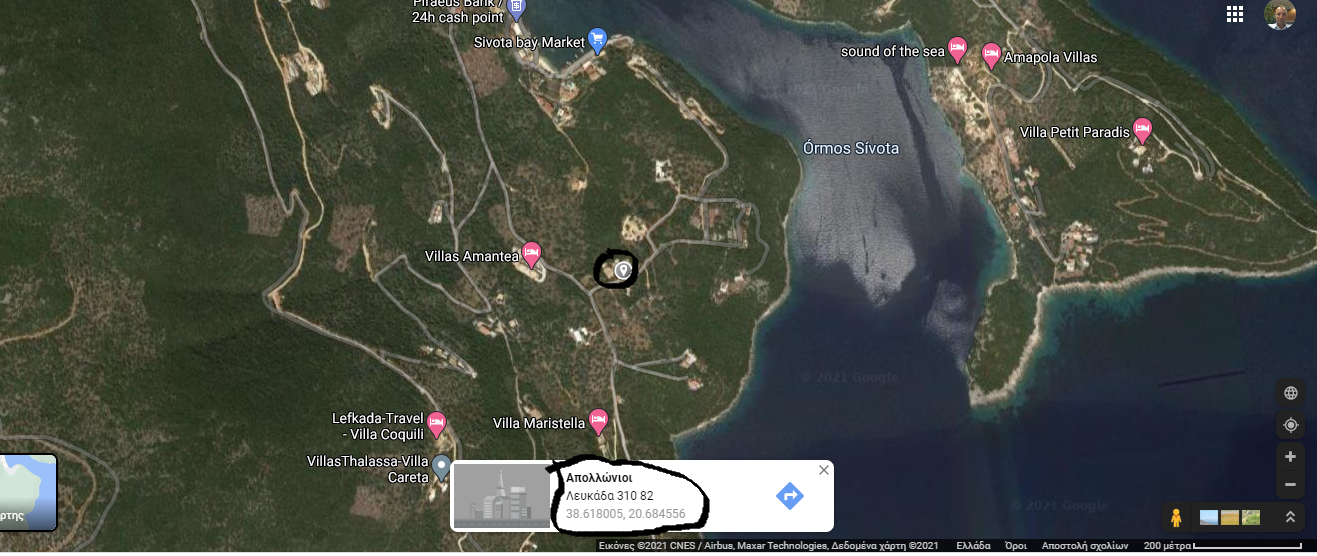Click the Αποστολή σχολίων feedback link
This screenshot has width=1317, height=556.
click(x=1085, y=546)
